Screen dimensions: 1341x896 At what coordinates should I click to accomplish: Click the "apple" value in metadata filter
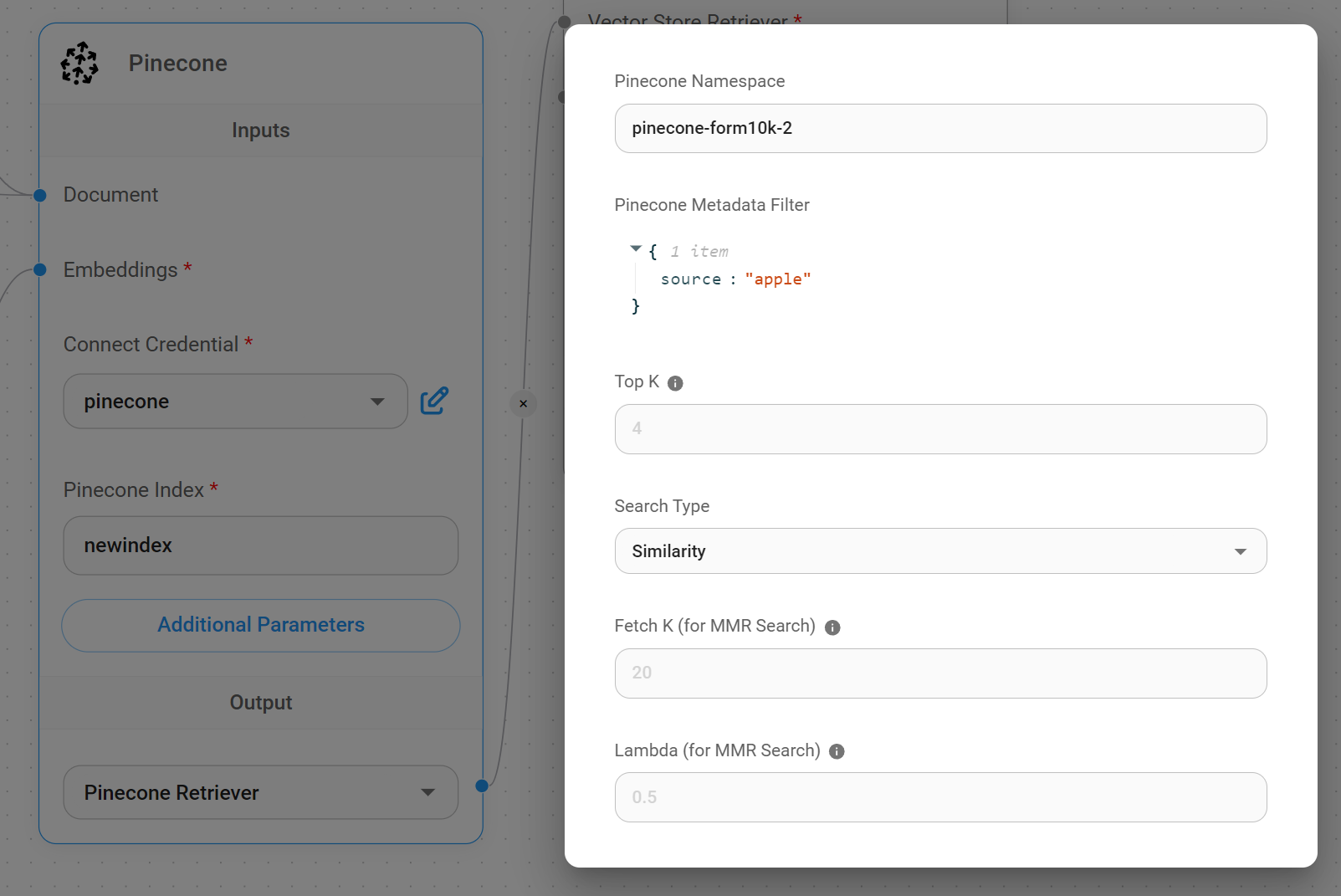[x=777, y=279]
